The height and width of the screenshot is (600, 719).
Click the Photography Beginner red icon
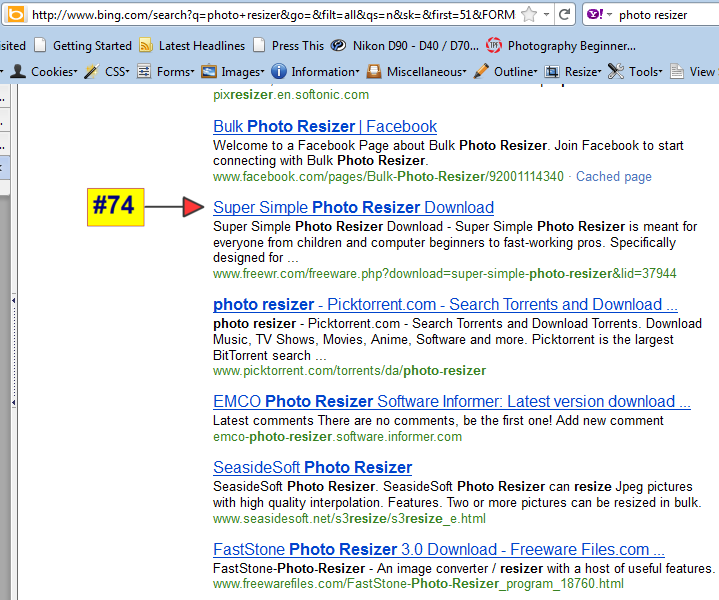tap(494, 45)
